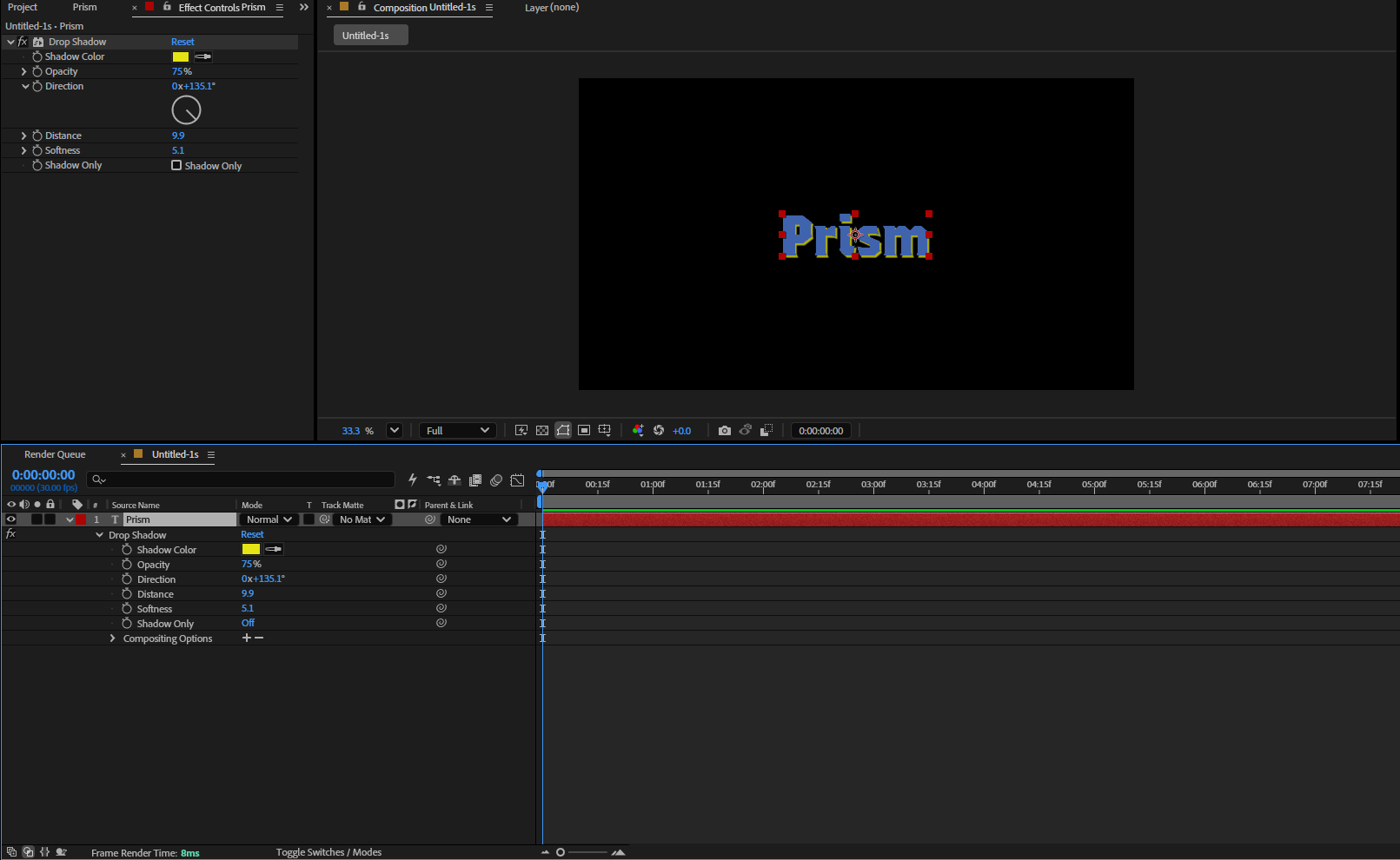The image size is (1400, 860).
Task: Toggle Prism layer Solo switch box
Action: pyautogui.click(x=36, y=519)
